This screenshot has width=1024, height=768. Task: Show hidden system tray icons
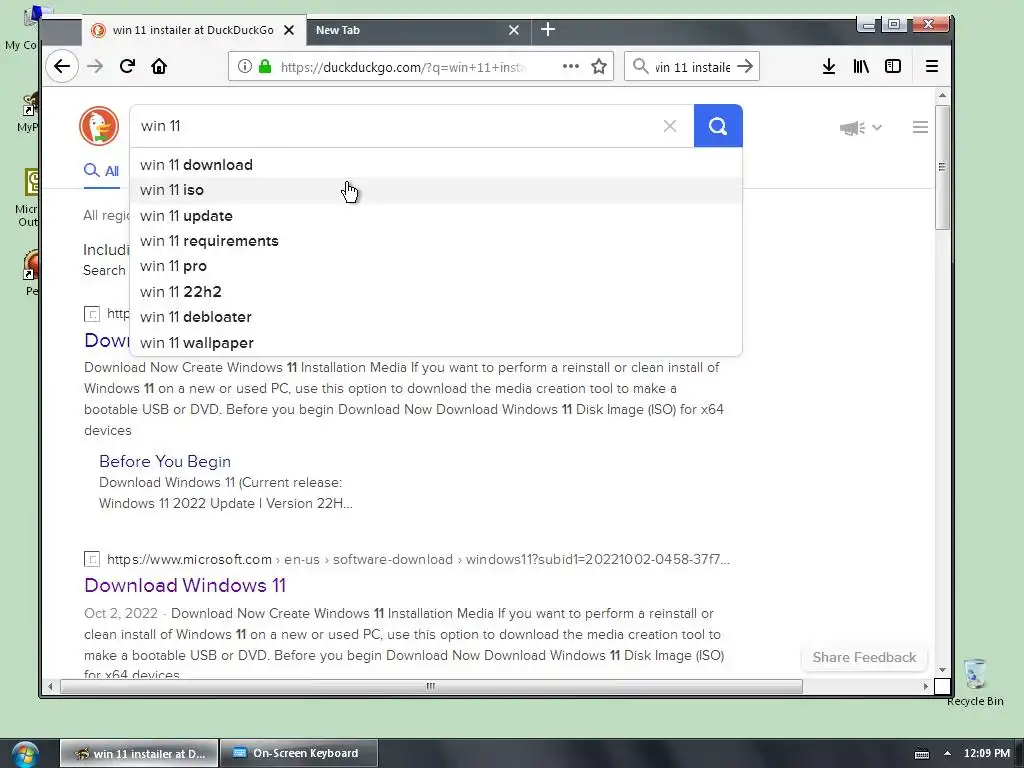pyautogui.click(x=947, y=753)
